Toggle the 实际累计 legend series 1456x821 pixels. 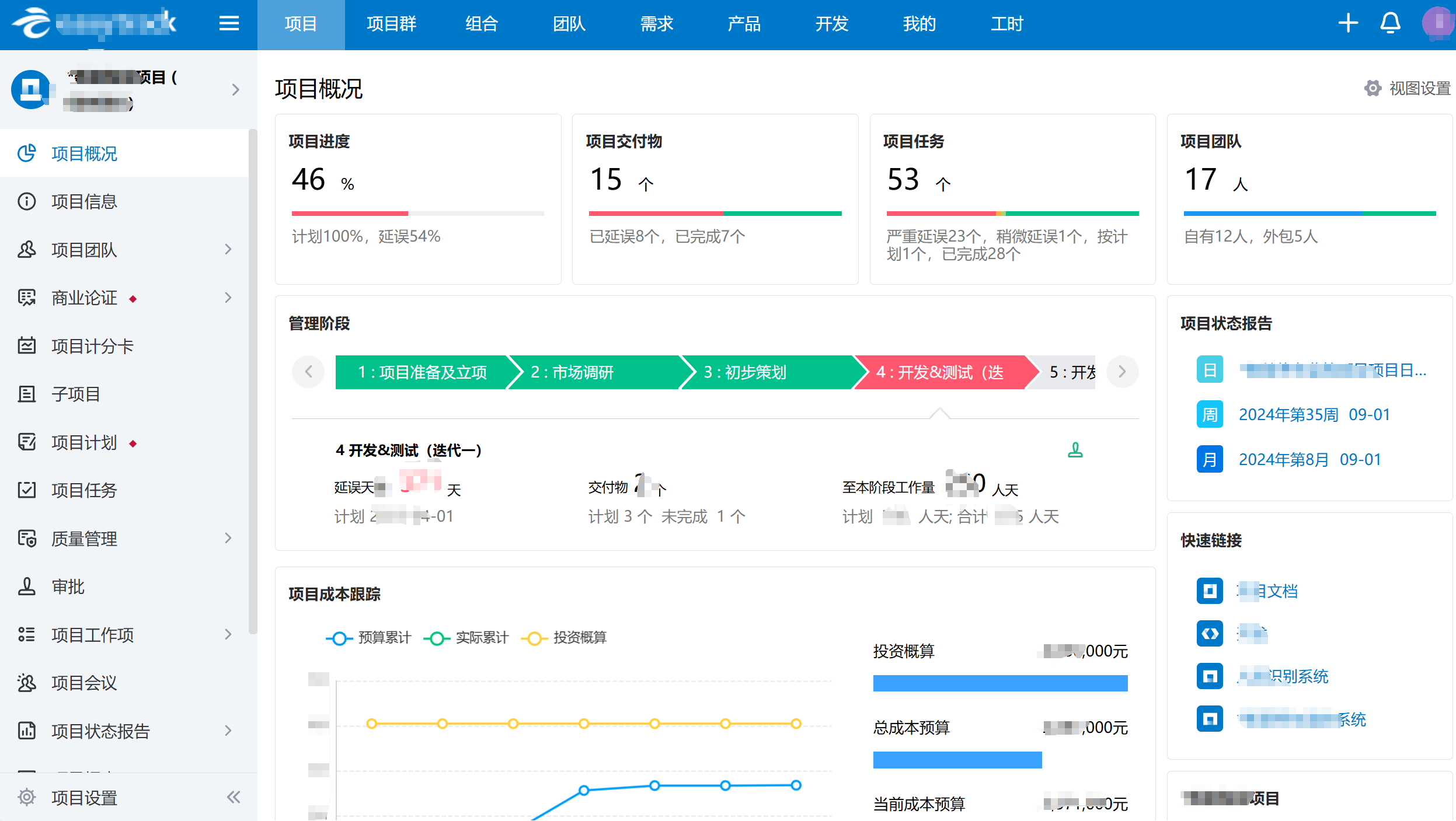tap(466, 638)
